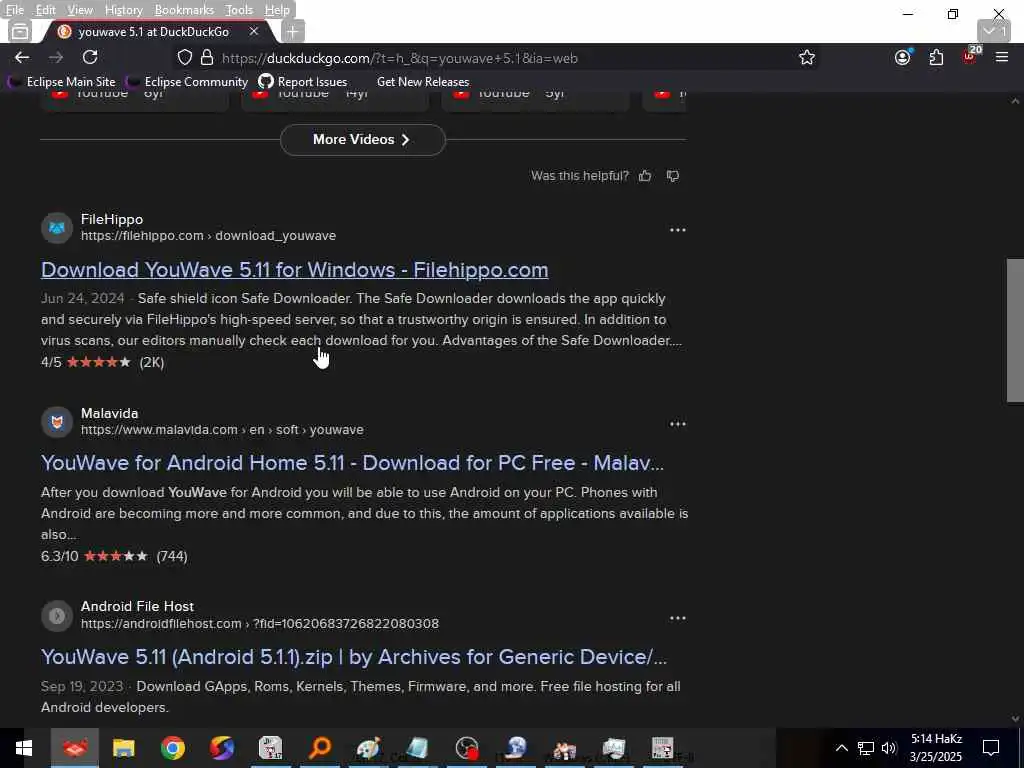
Task: Open a new tab with plus button
Action: click(x=292, y=31)
